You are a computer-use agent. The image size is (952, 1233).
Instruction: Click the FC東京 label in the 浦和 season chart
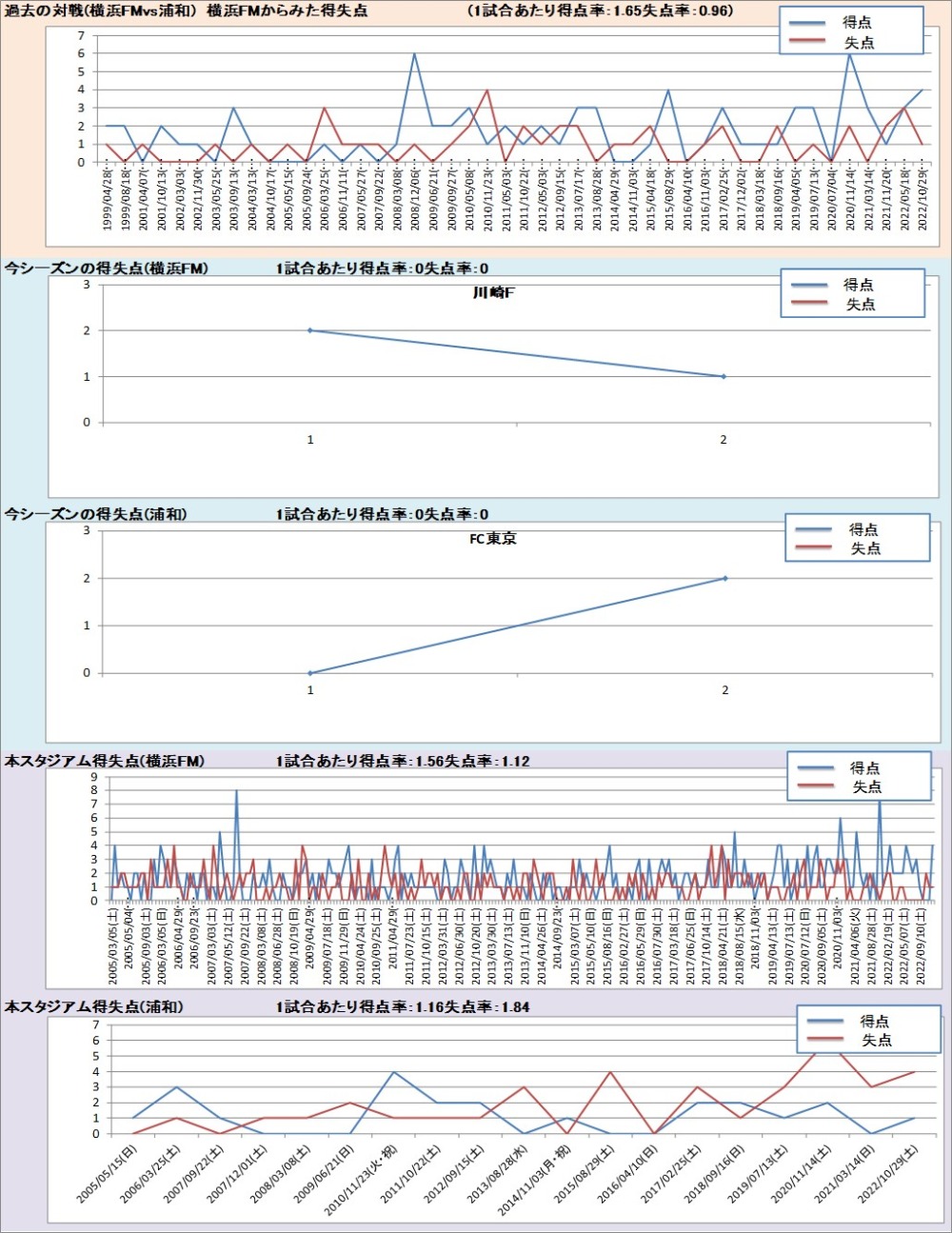tap(493, 539)
